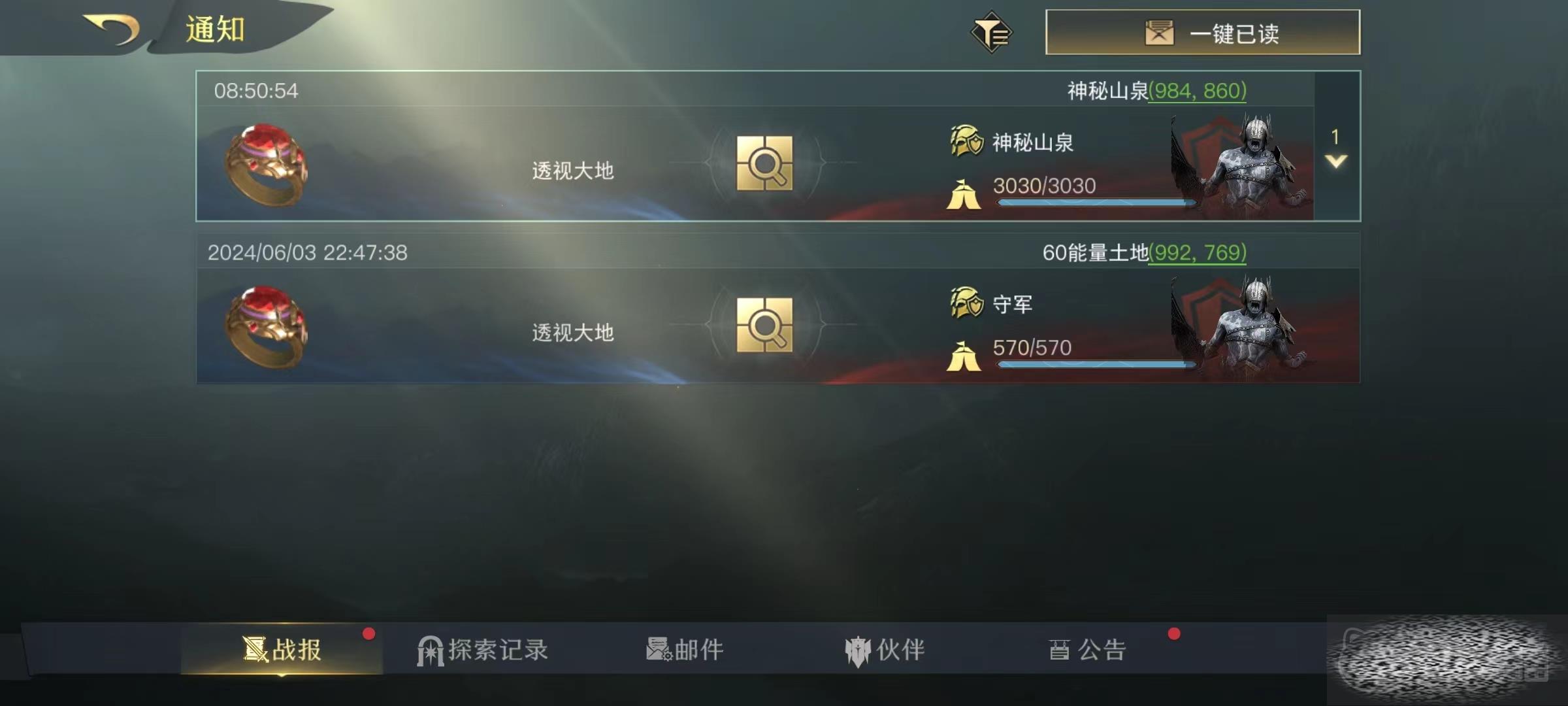
Task: Click the magnifier scout icon in 神秘山泉 report
Action: pyautogui.click(x=764, y=163)
